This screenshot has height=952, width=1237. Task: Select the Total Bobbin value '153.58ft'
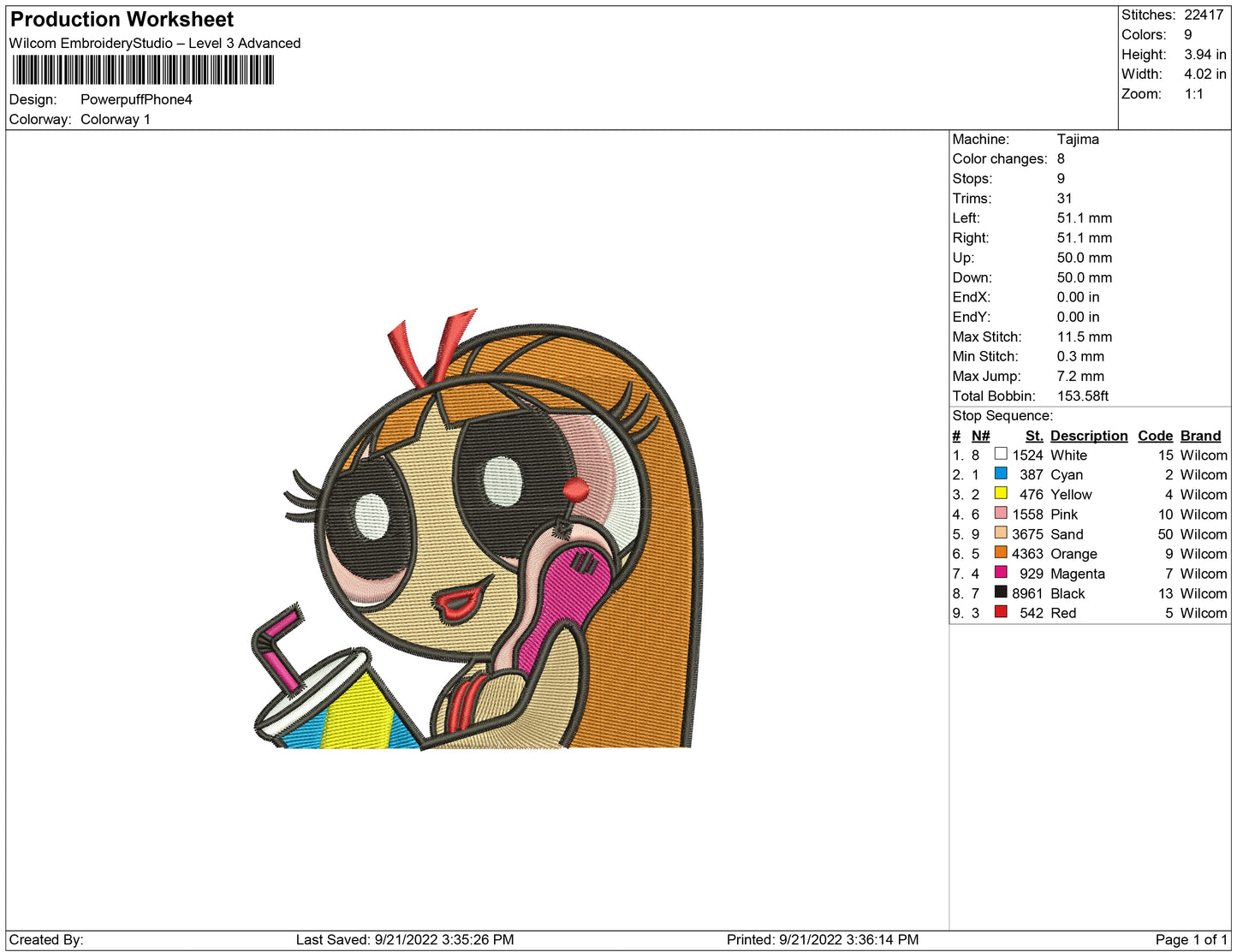click(x=1083, y=396)
